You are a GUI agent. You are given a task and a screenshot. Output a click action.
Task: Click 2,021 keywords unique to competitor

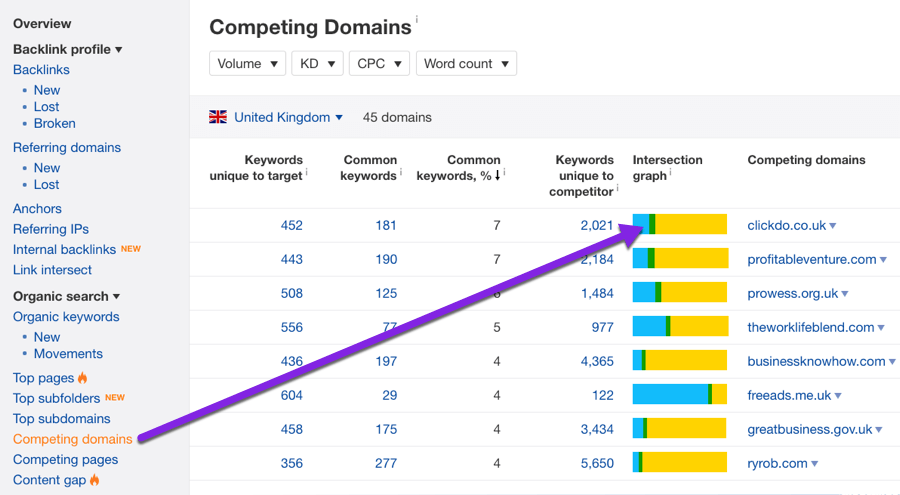pos(596,225)
